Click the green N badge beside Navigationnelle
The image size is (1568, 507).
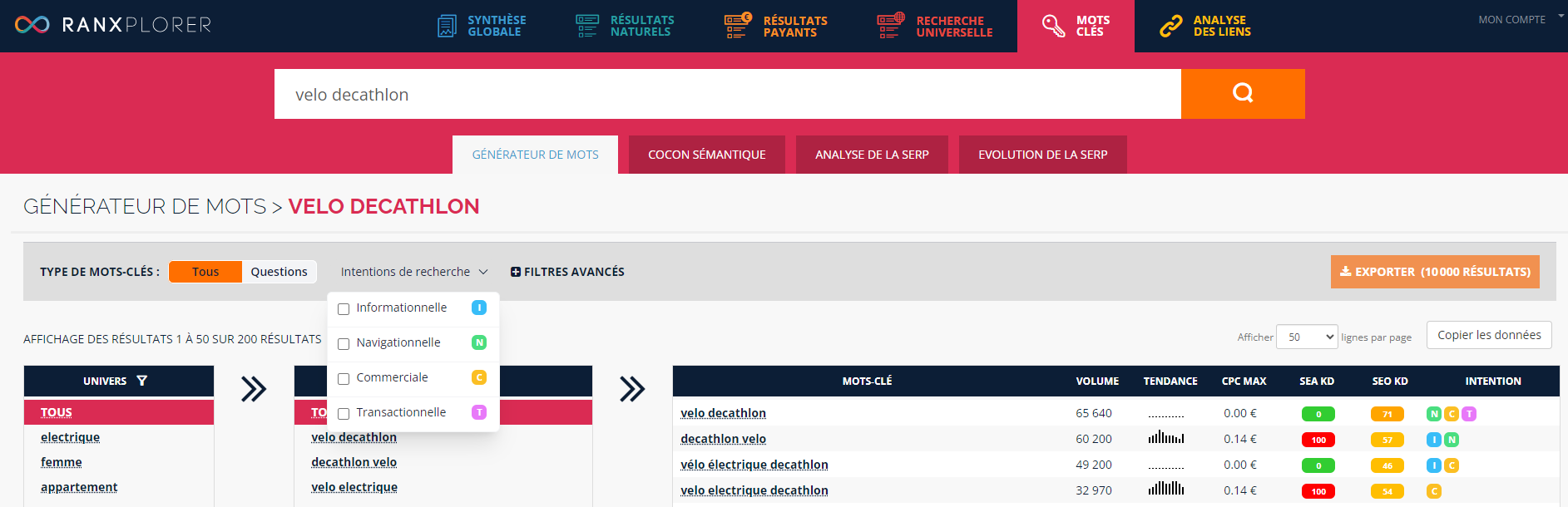(479, 342)
